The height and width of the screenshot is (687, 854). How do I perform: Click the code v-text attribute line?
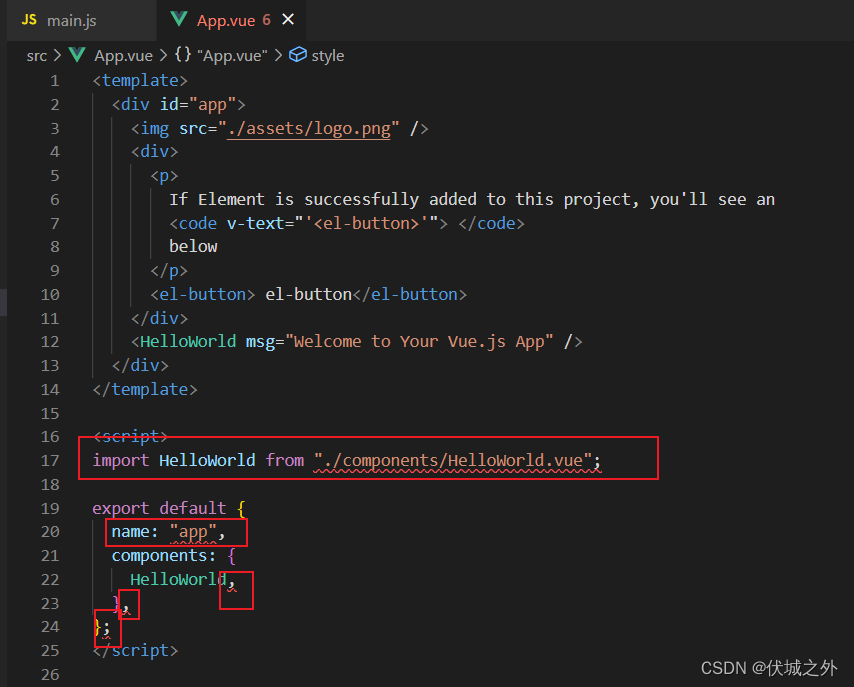coord(347,223)
